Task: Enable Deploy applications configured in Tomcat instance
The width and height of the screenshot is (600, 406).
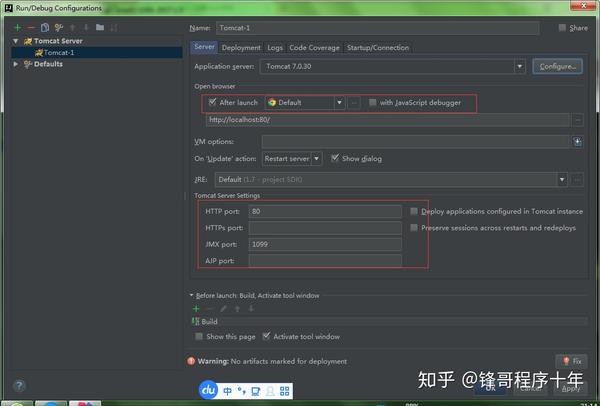Action: [414, 211]
